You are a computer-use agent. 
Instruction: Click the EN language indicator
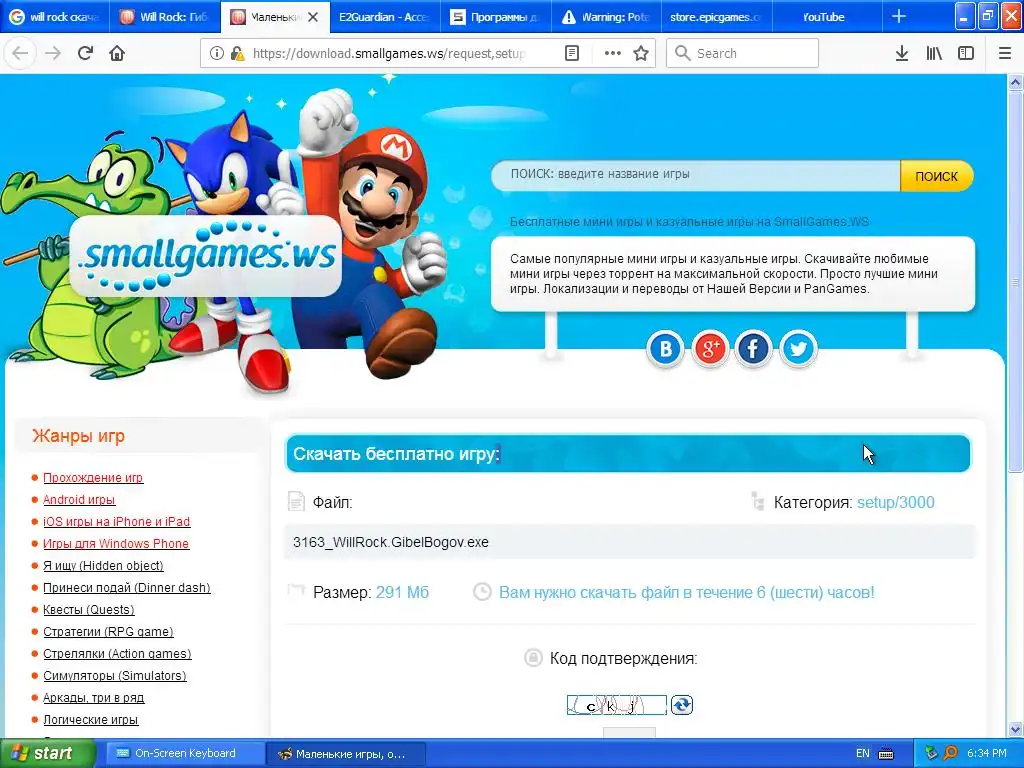click(863, 753)
